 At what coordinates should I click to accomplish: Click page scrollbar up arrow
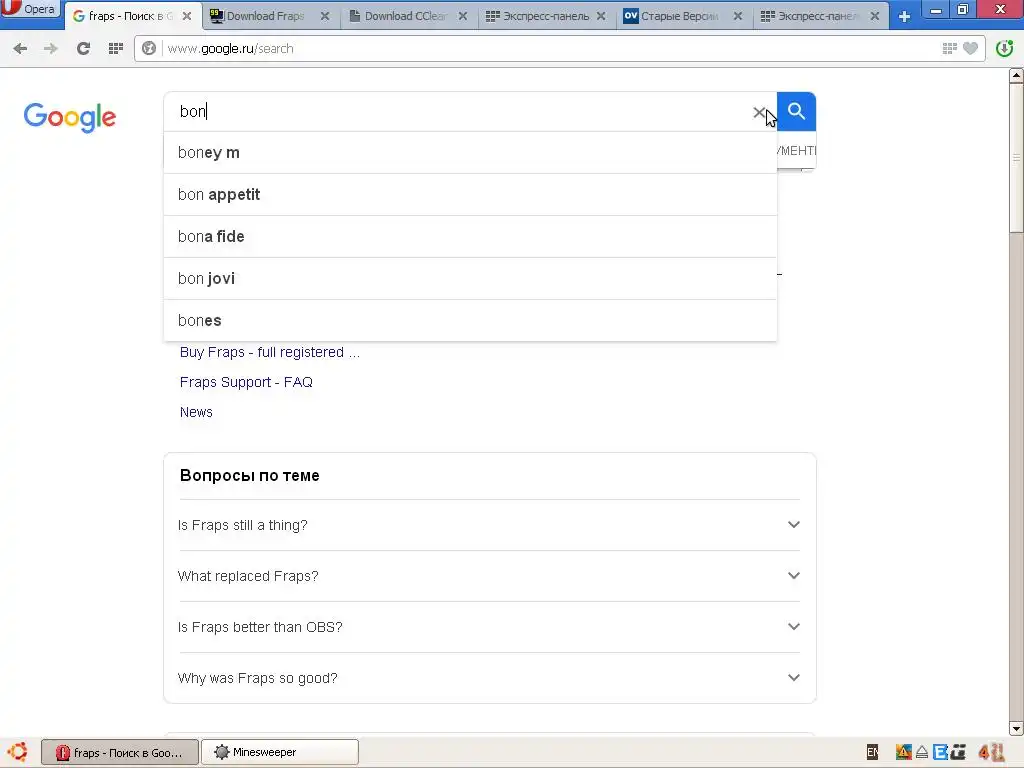point(1016,76)
